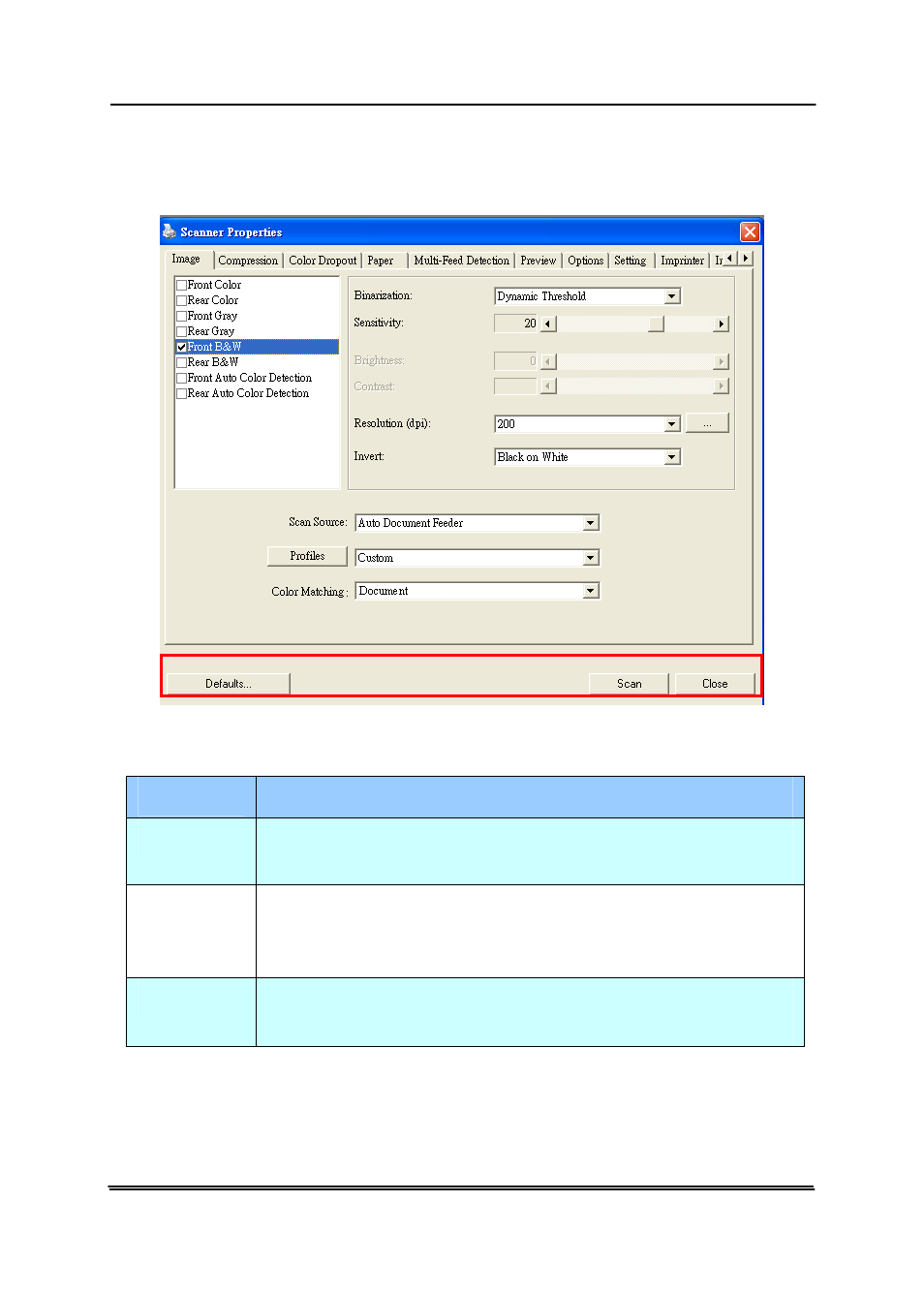
Task: Enable the Front Color checkbox
Action: tap(181, 286)
